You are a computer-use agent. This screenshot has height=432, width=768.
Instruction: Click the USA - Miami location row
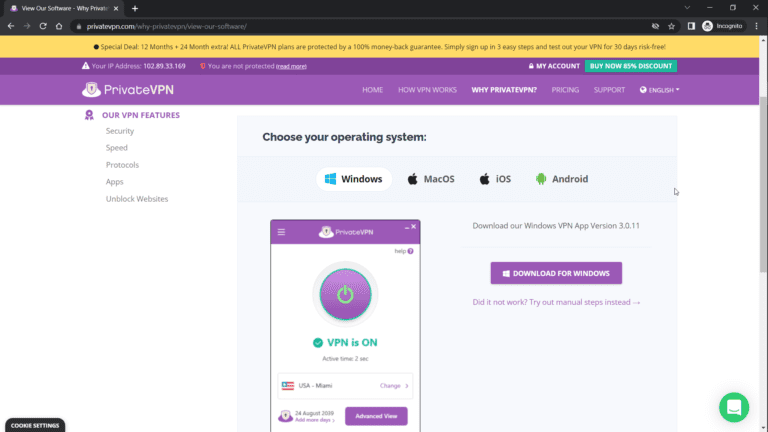tap(345, 386)
